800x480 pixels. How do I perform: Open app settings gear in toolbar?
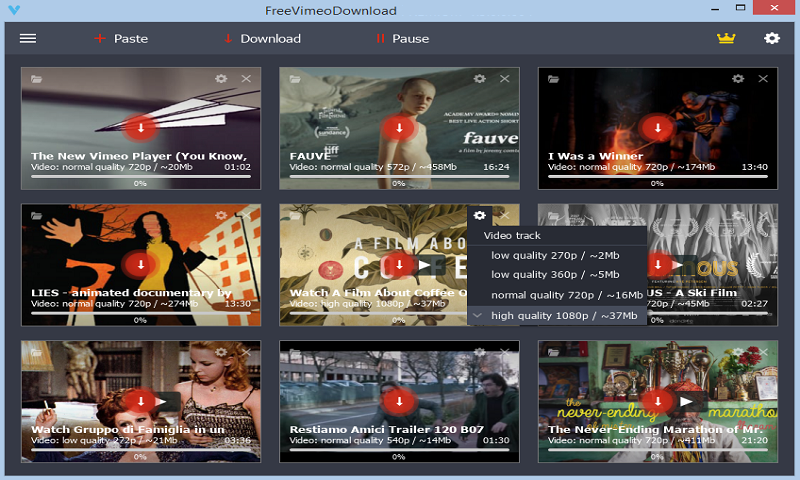pyautogui.click(x=772, y=38)
